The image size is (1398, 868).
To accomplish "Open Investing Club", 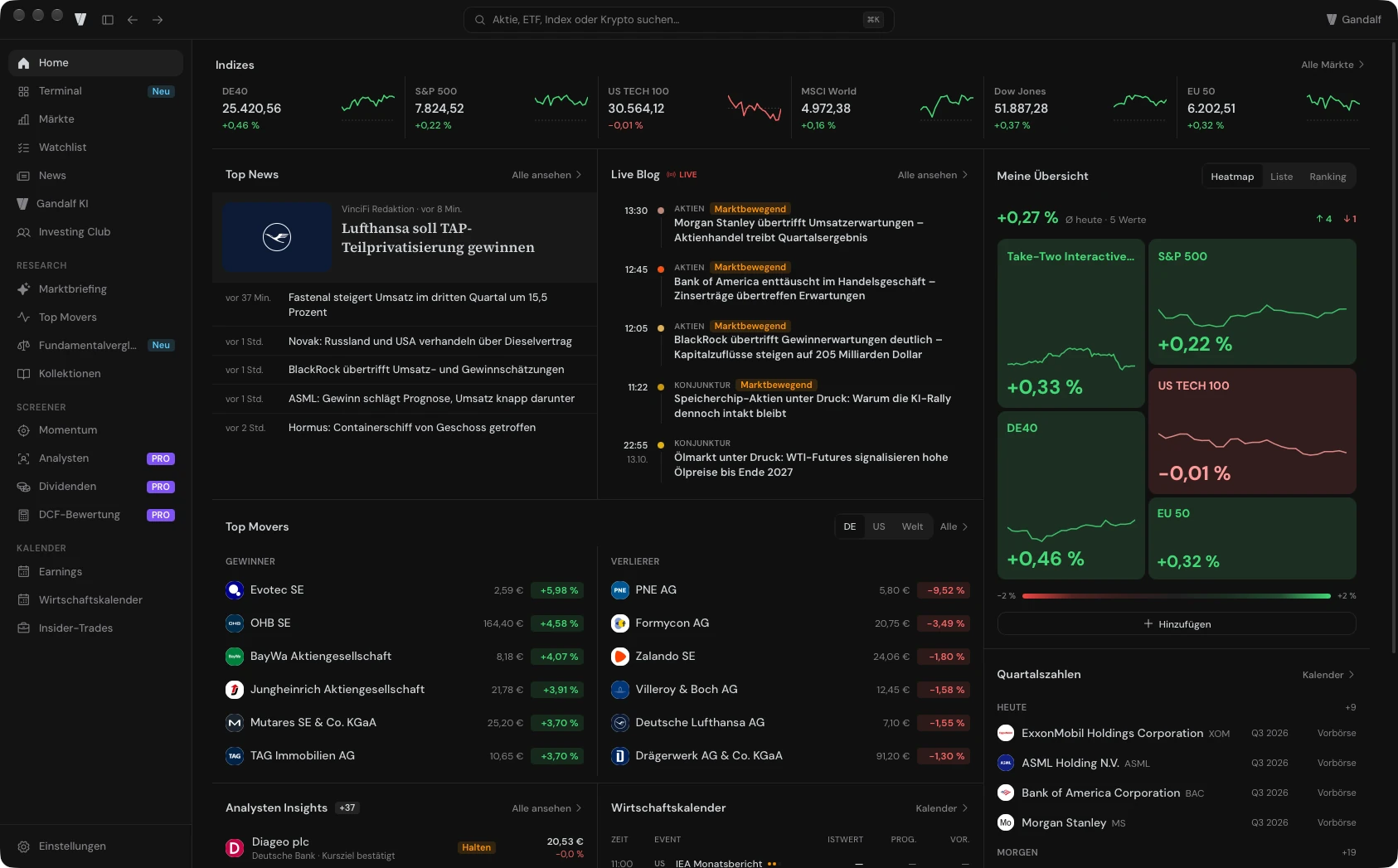I will click(x=95, y=232).
